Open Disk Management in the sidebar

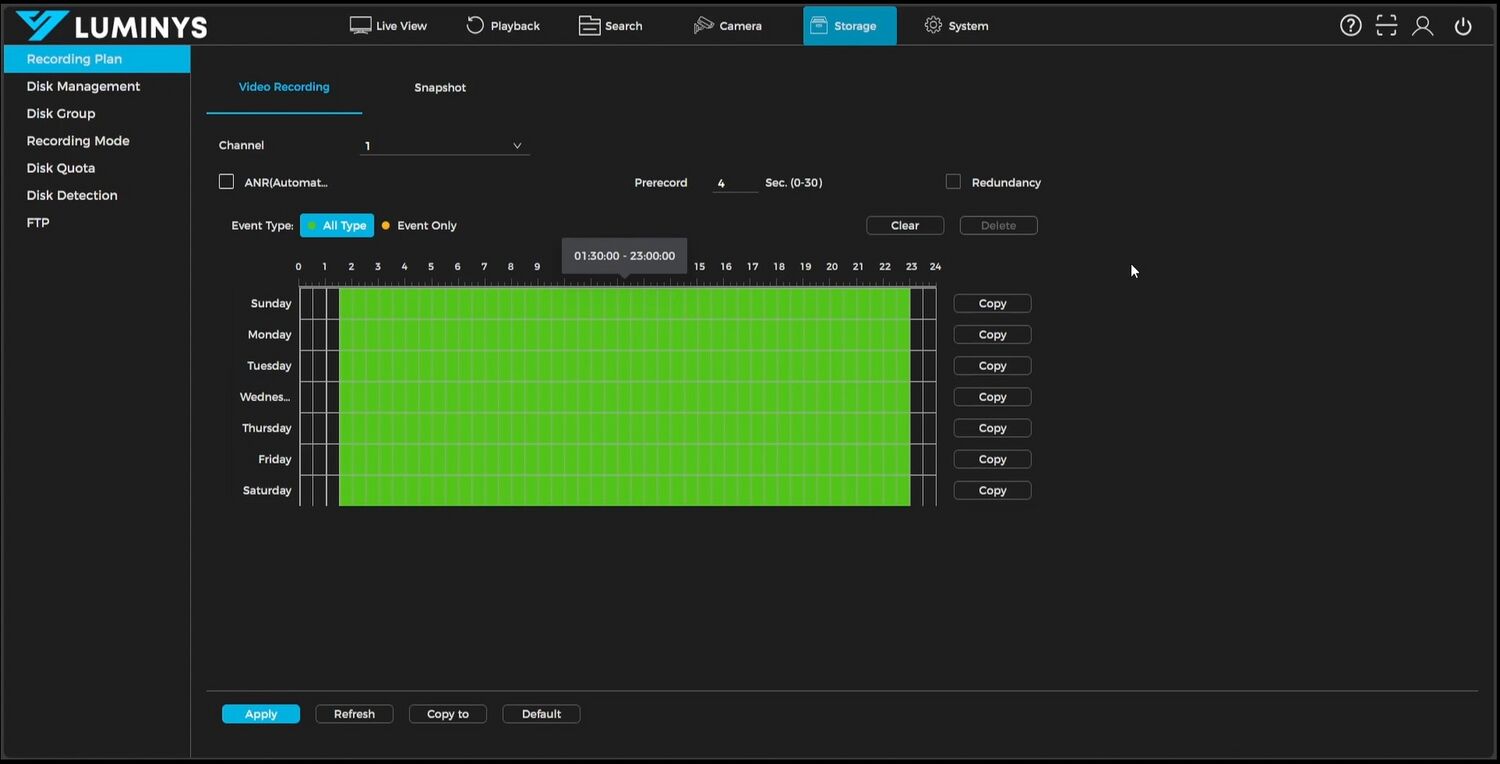83,86
